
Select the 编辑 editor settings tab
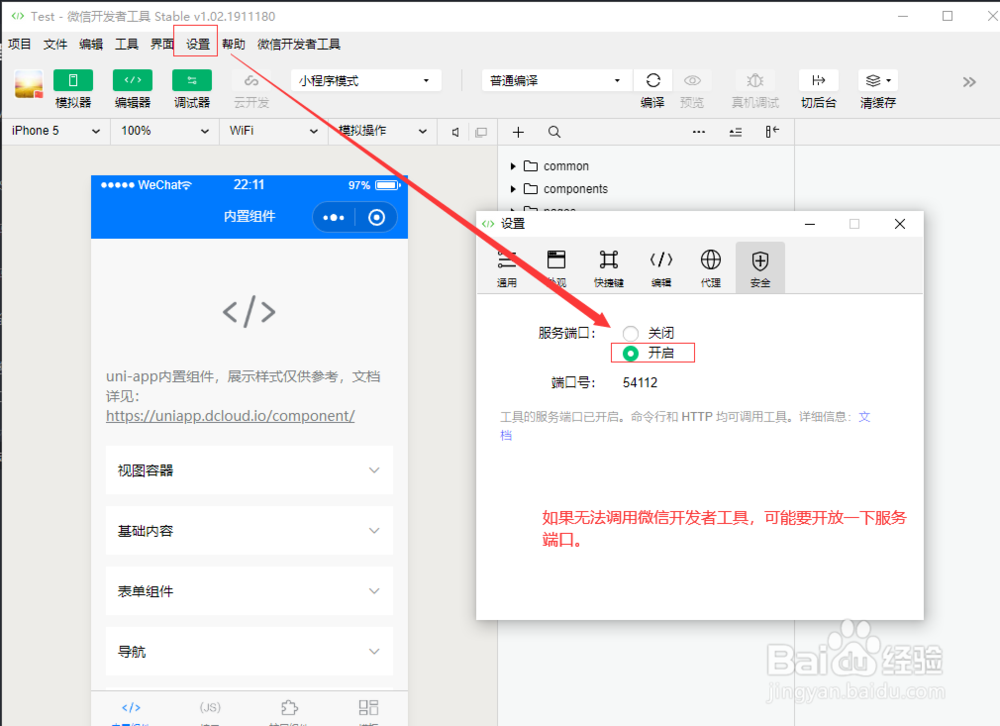[661, 268]
